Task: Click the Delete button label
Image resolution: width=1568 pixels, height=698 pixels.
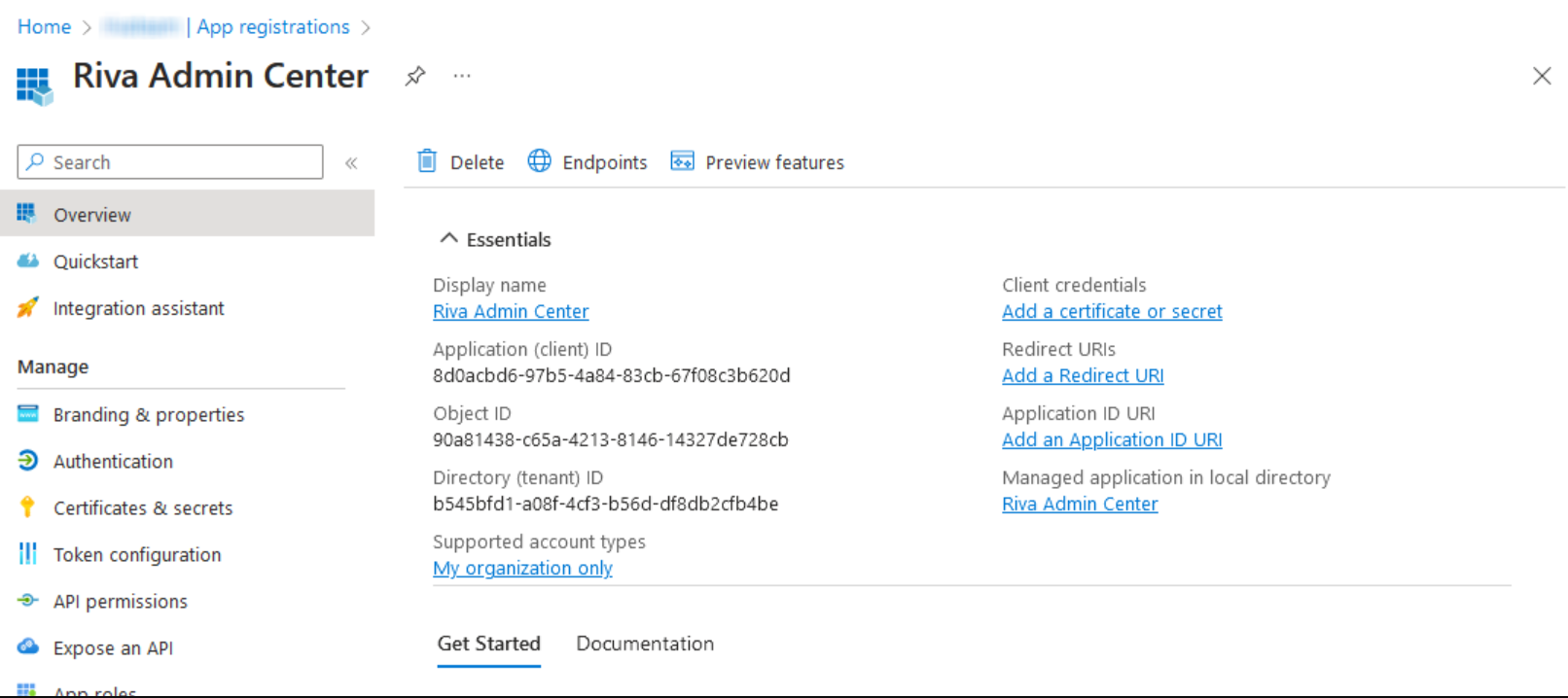Action: (477, 162)
